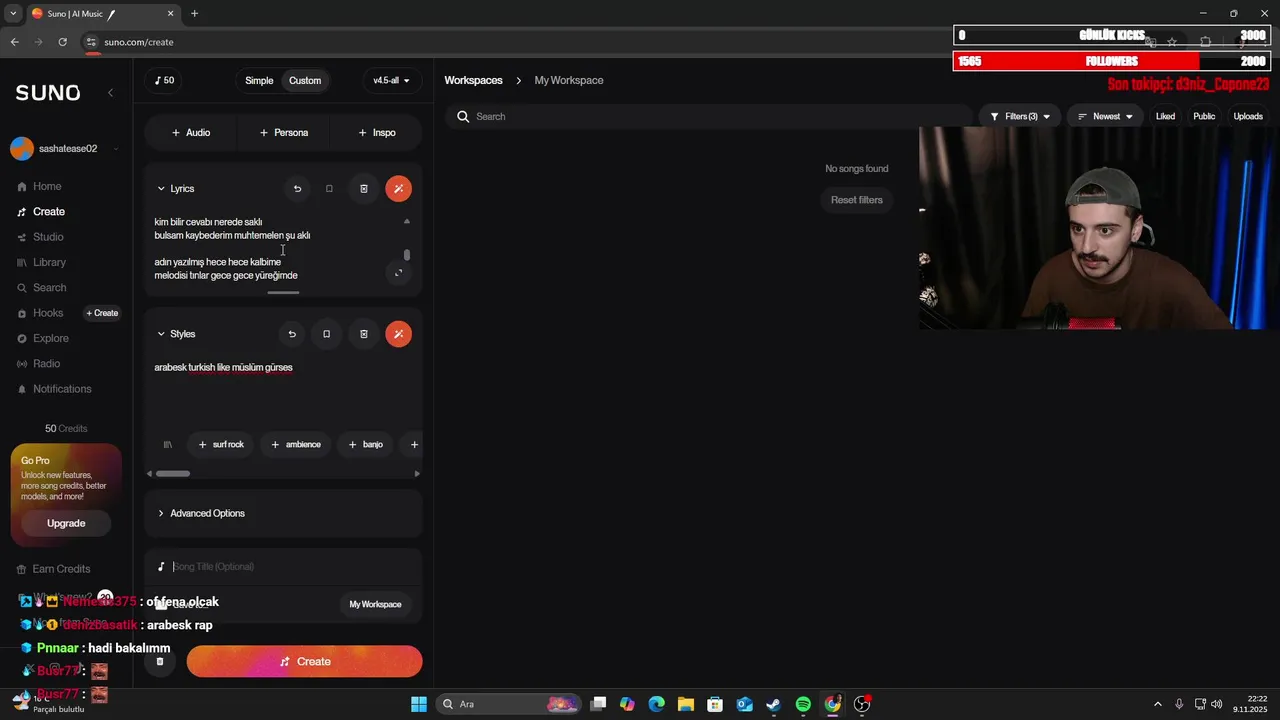
Task: Save the style prompt via bookmark icon
Action: pos(326,334)
